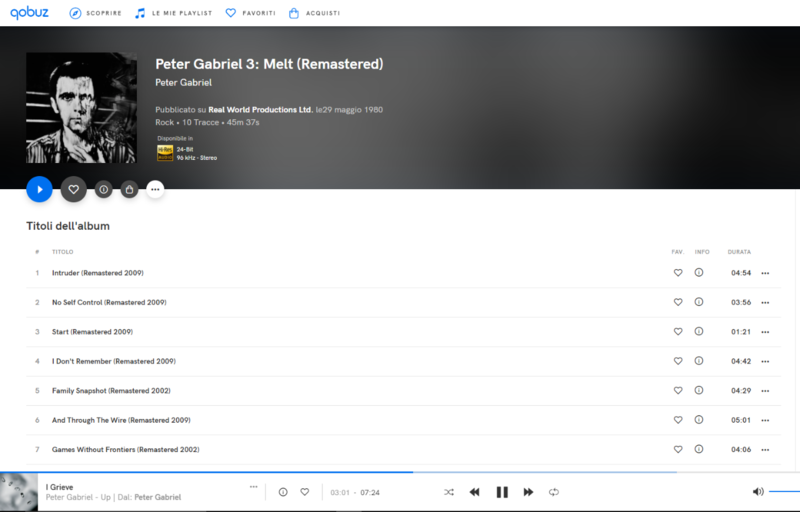Click now-playing I Grieve cover thumbnail
Screen dimensions: 800x512
19,492
